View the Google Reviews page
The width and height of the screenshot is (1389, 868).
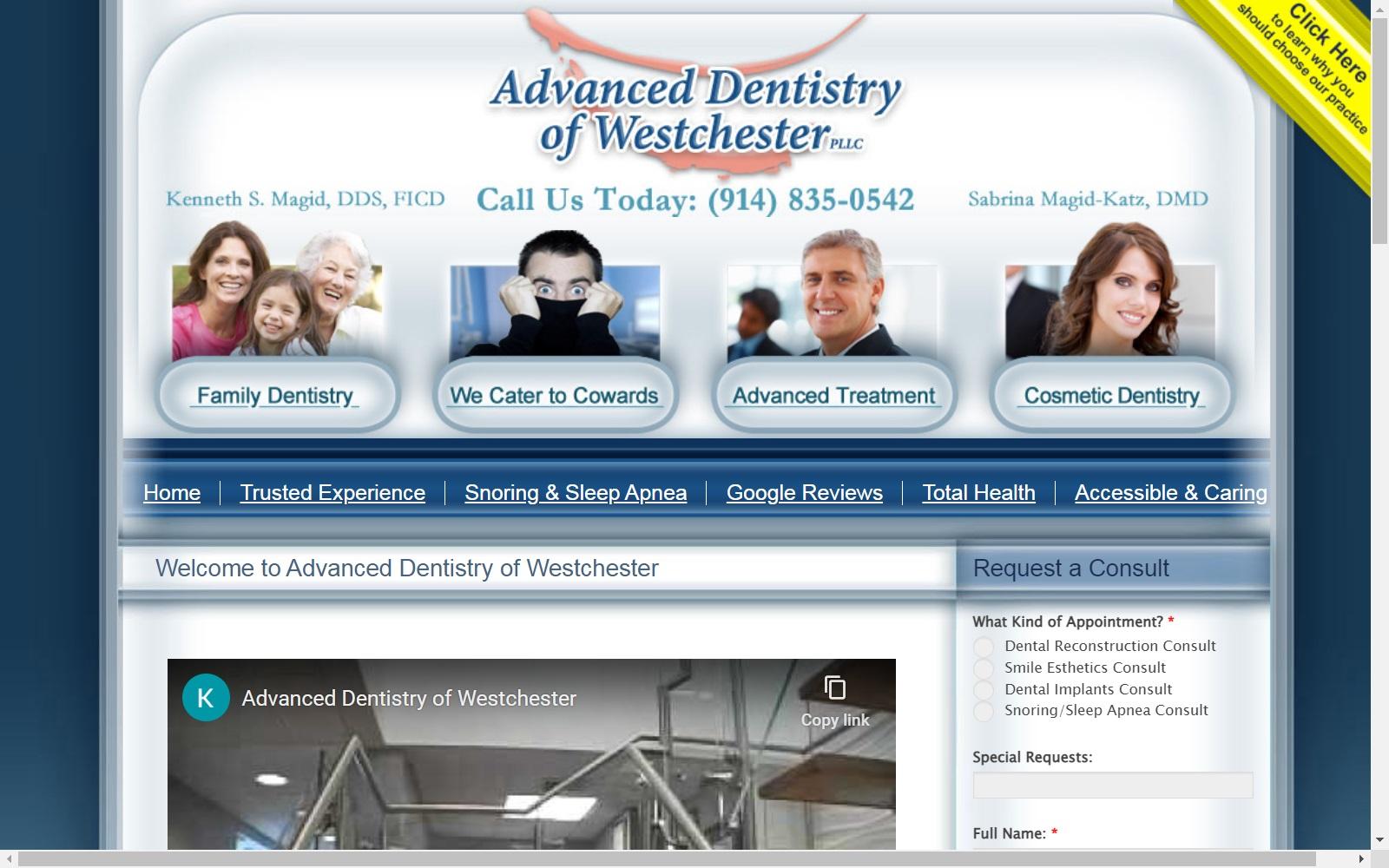(805, 493)
